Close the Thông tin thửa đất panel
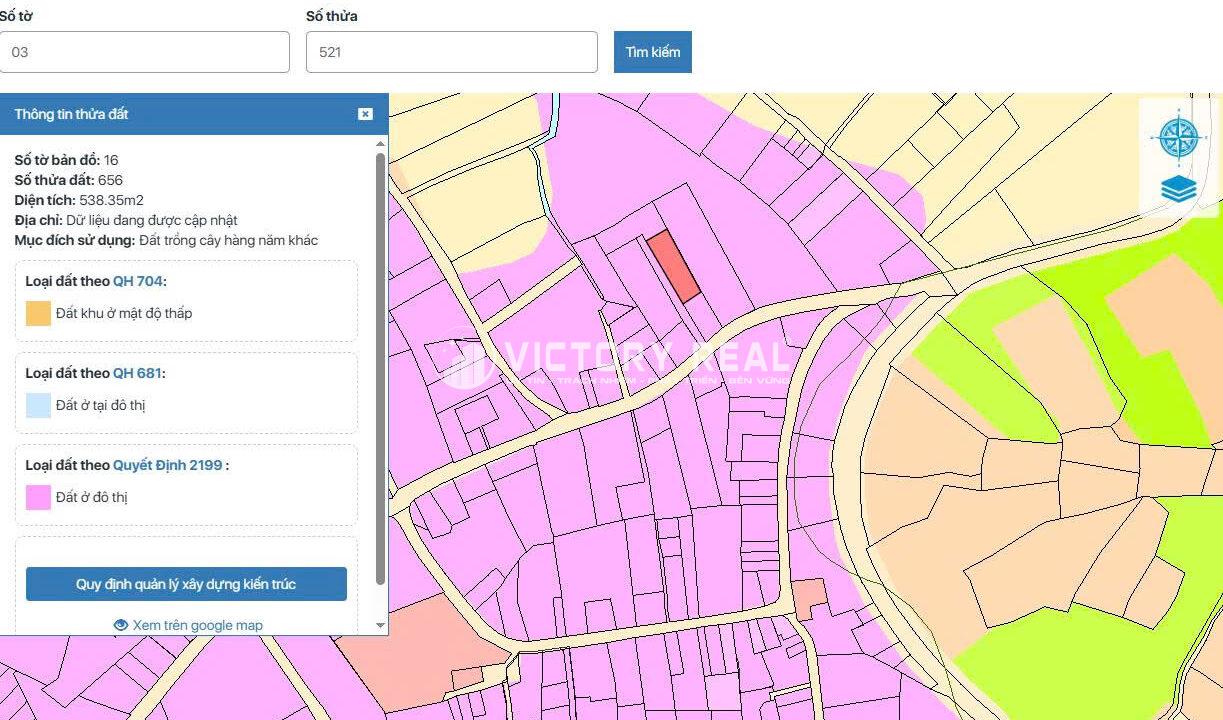This screenshot has width=1223, height=720. [x=365, y=114]
